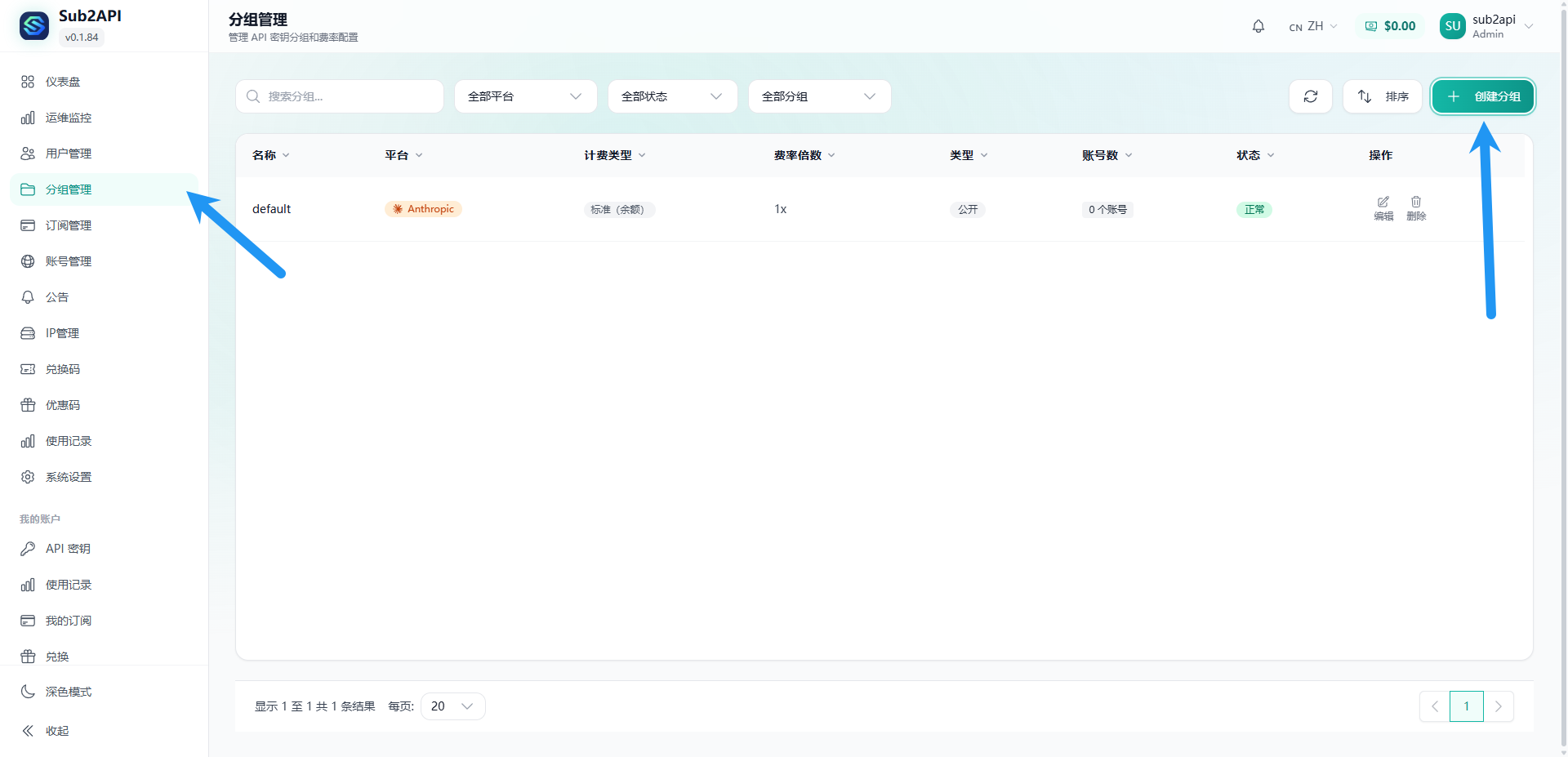The height and width of the screenshot is (757, 1568).
Task: Delete the default group
Action: pos(1415,208)
